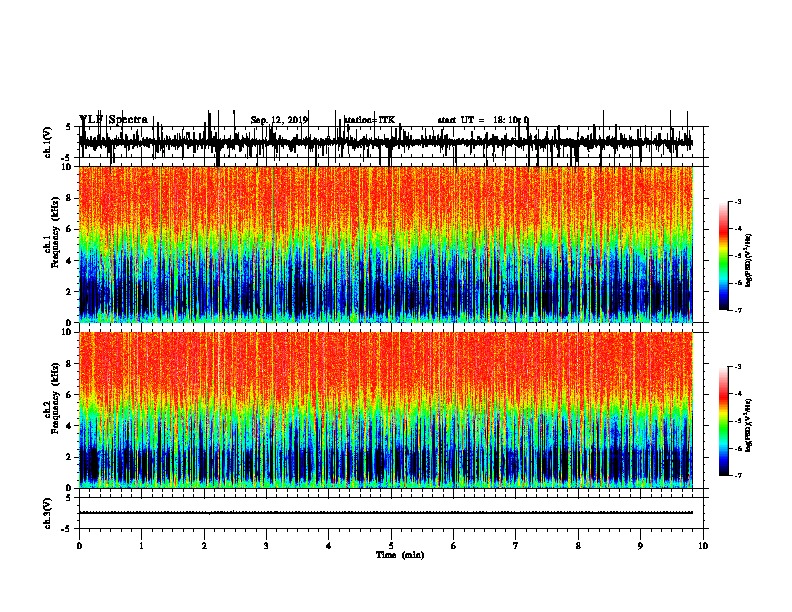
Task: Click the "9" tick on the time axis
Action: [x=640, y=546]
